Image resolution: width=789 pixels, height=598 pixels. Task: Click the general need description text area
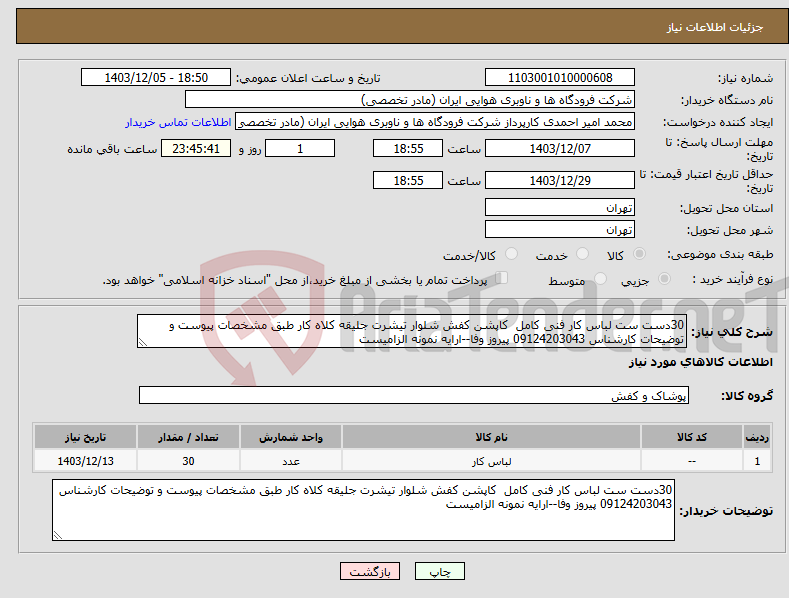pos(411,331)
